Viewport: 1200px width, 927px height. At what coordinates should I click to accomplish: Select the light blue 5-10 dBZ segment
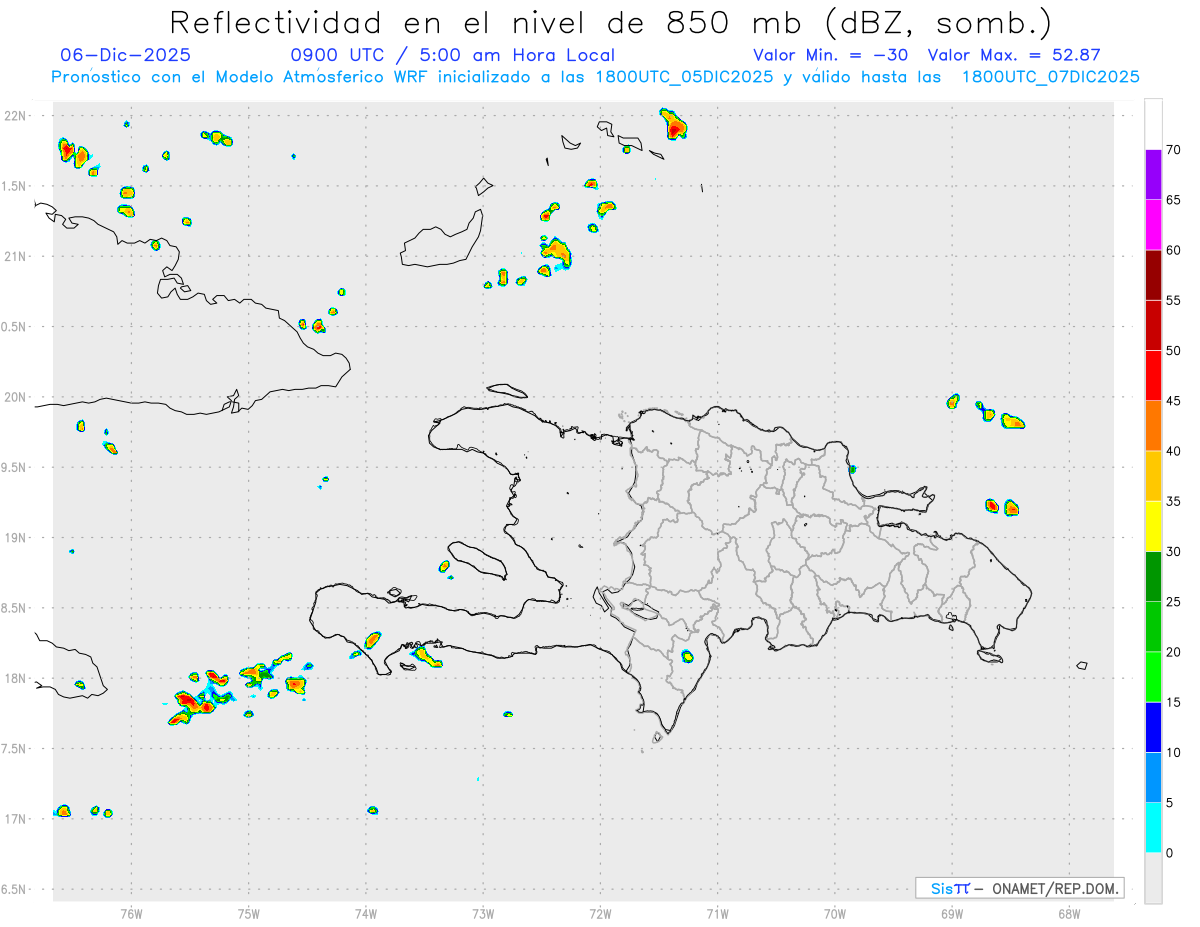1153,777
